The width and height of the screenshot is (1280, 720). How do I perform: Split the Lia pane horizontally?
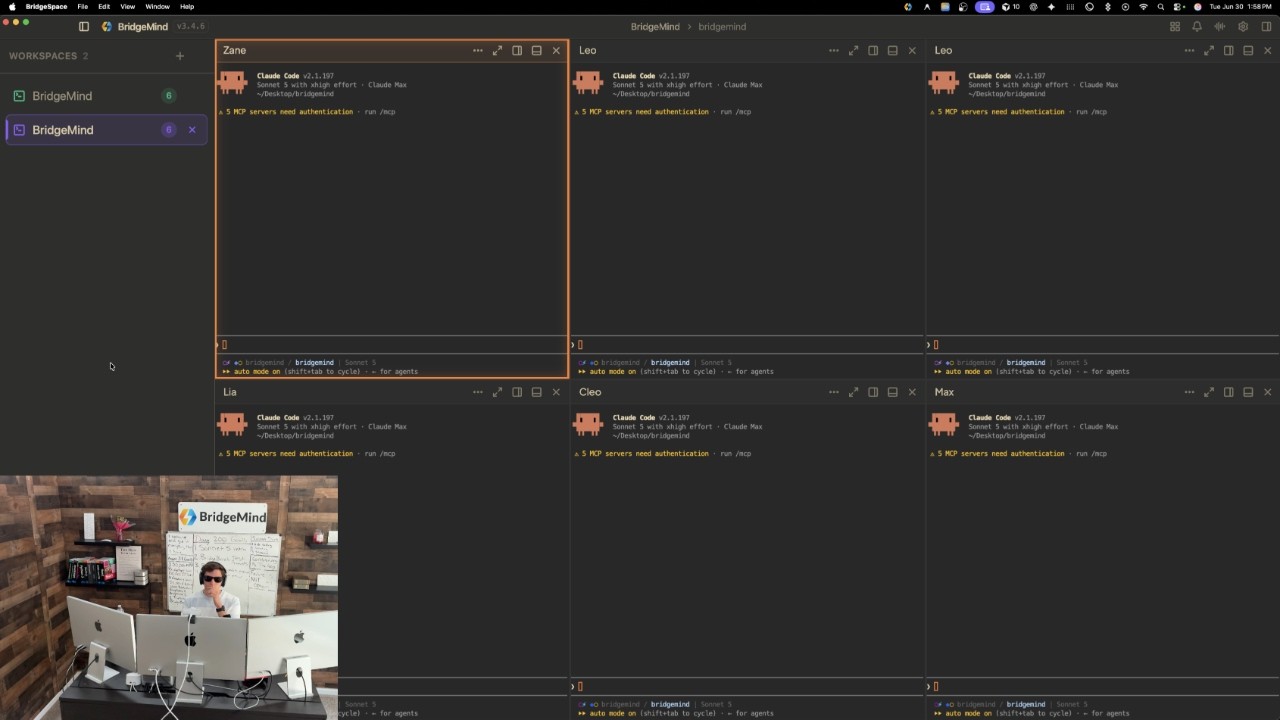click(537, 392)
